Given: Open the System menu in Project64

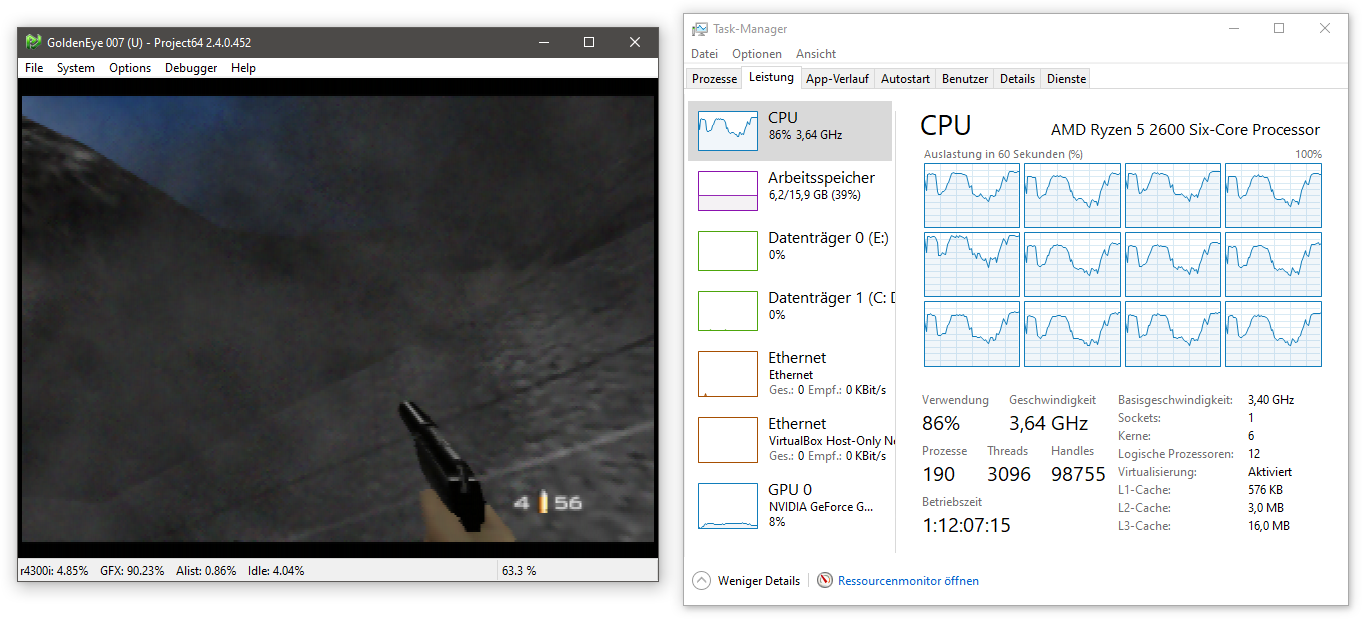Looking at the screenshot, I should click(75, 67).
